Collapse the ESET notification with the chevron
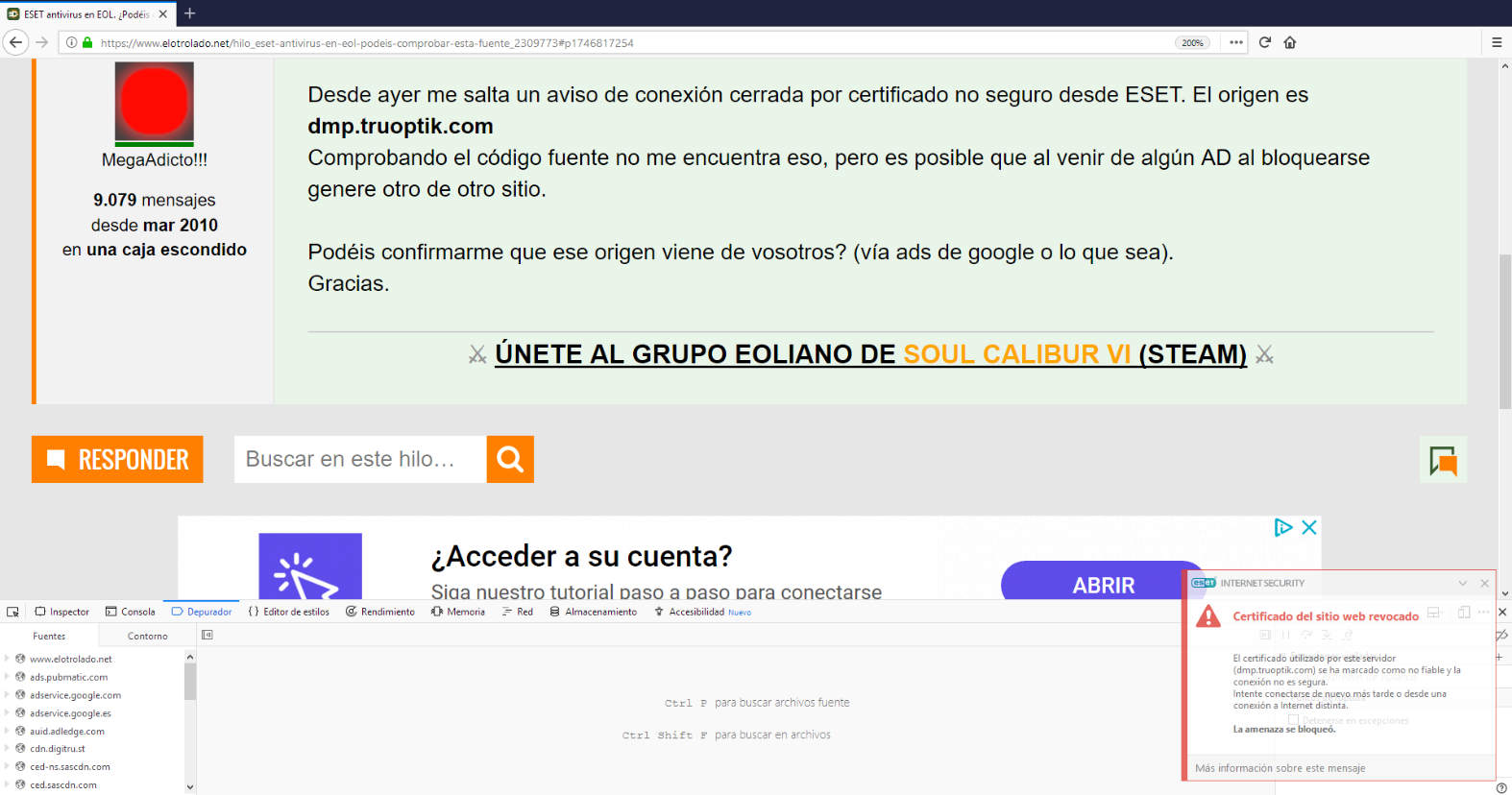 (x=1462, y=583)
